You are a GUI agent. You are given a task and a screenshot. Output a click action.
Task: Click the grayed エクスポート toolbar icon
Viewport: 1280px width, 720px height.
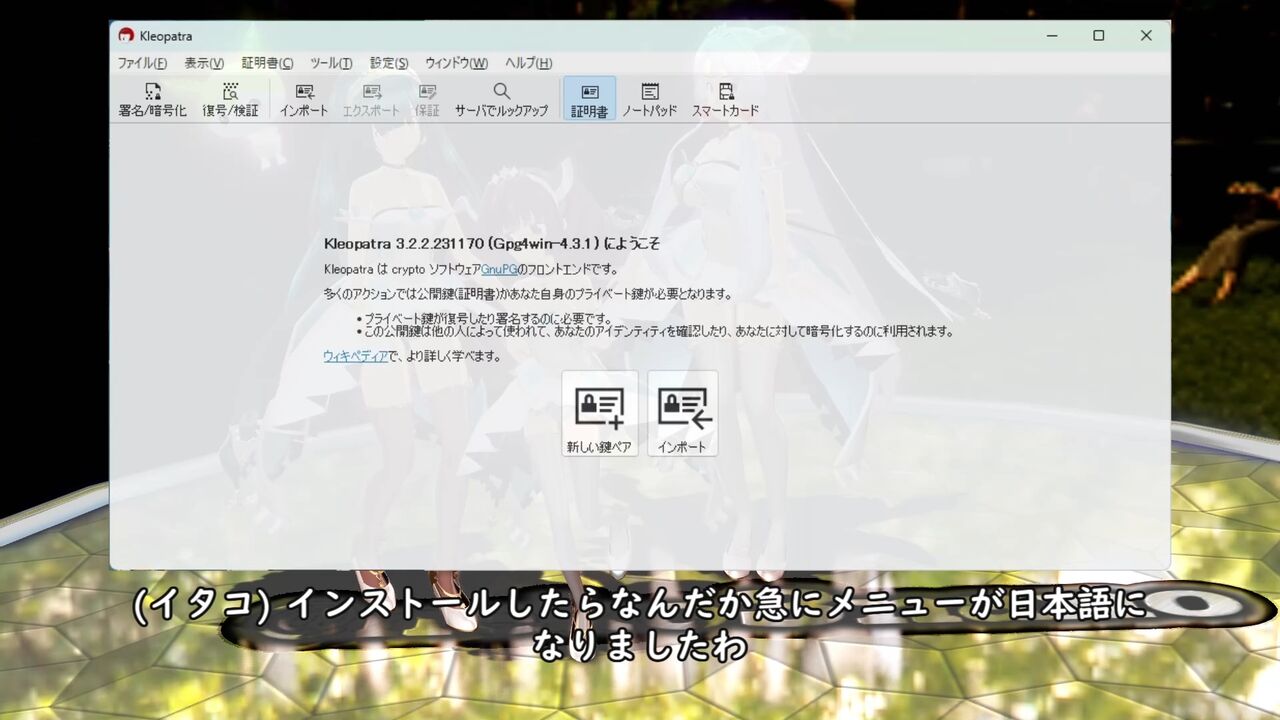point(371,98)
